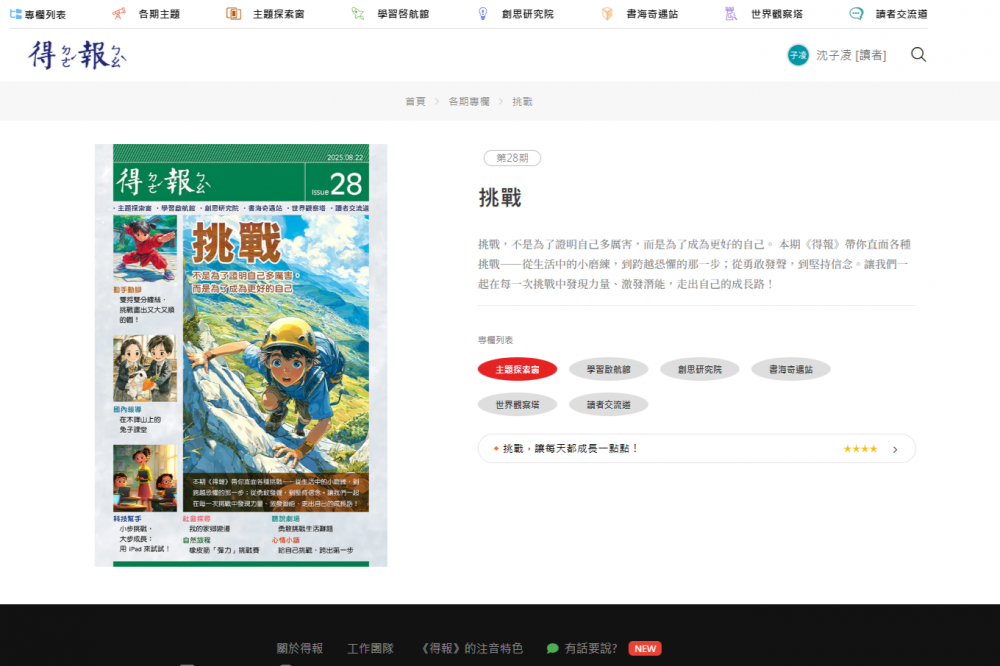Select the 世界觀察塔 column pill
The height and width of the screenshot is (666, 1000).
point(517,405)
